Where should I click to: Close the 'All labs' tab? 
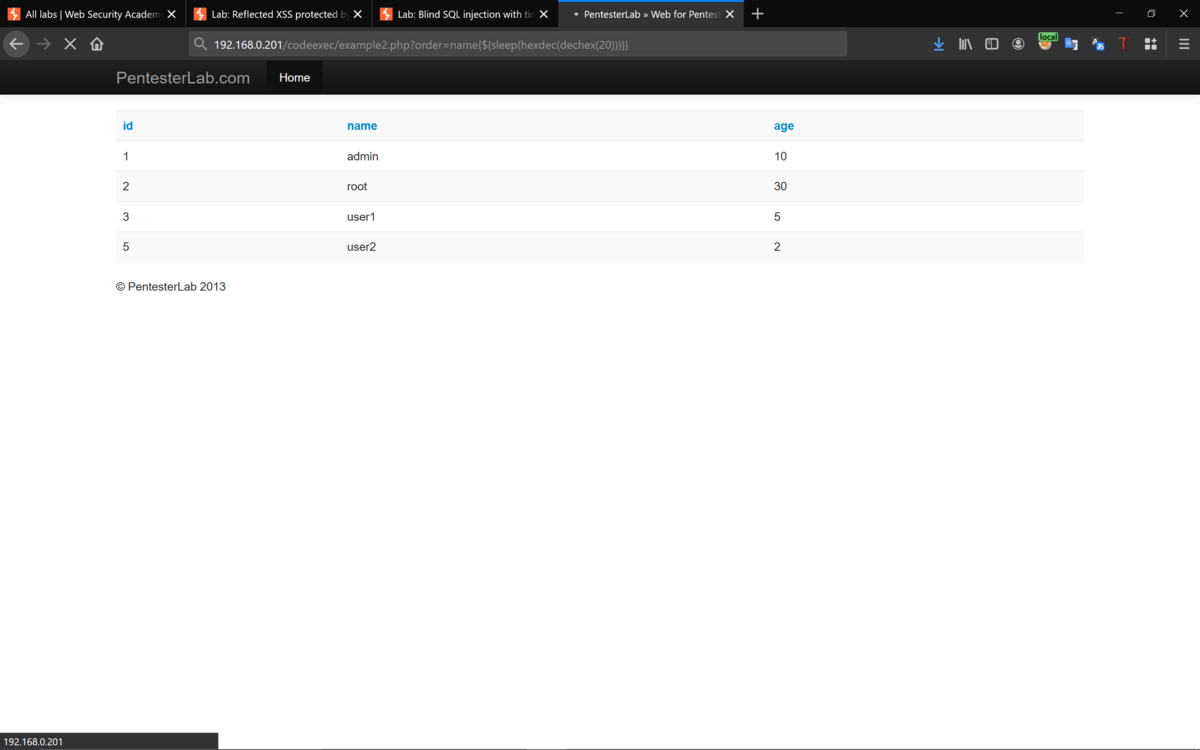coord(172,14)
